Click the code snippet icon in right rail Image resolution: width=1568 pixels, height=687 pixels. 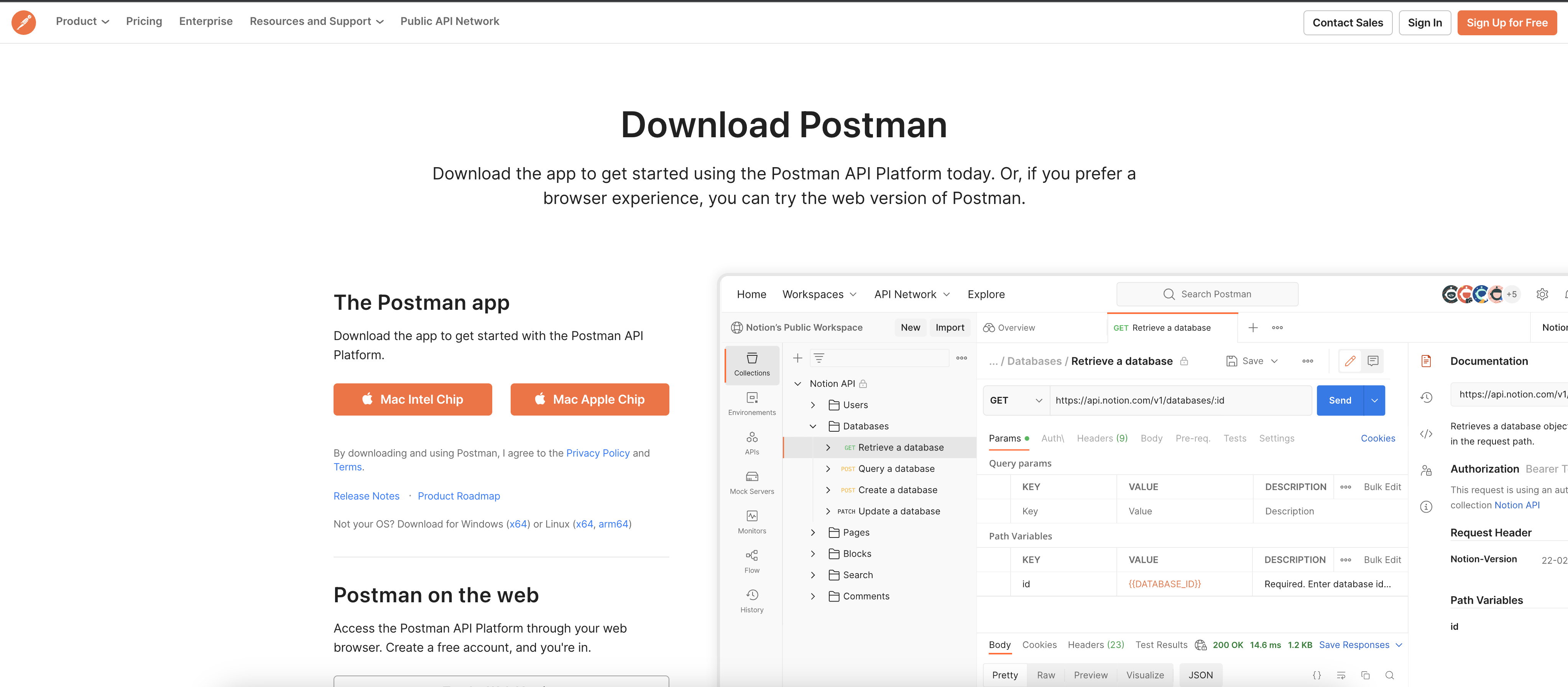pos(1426,434)
